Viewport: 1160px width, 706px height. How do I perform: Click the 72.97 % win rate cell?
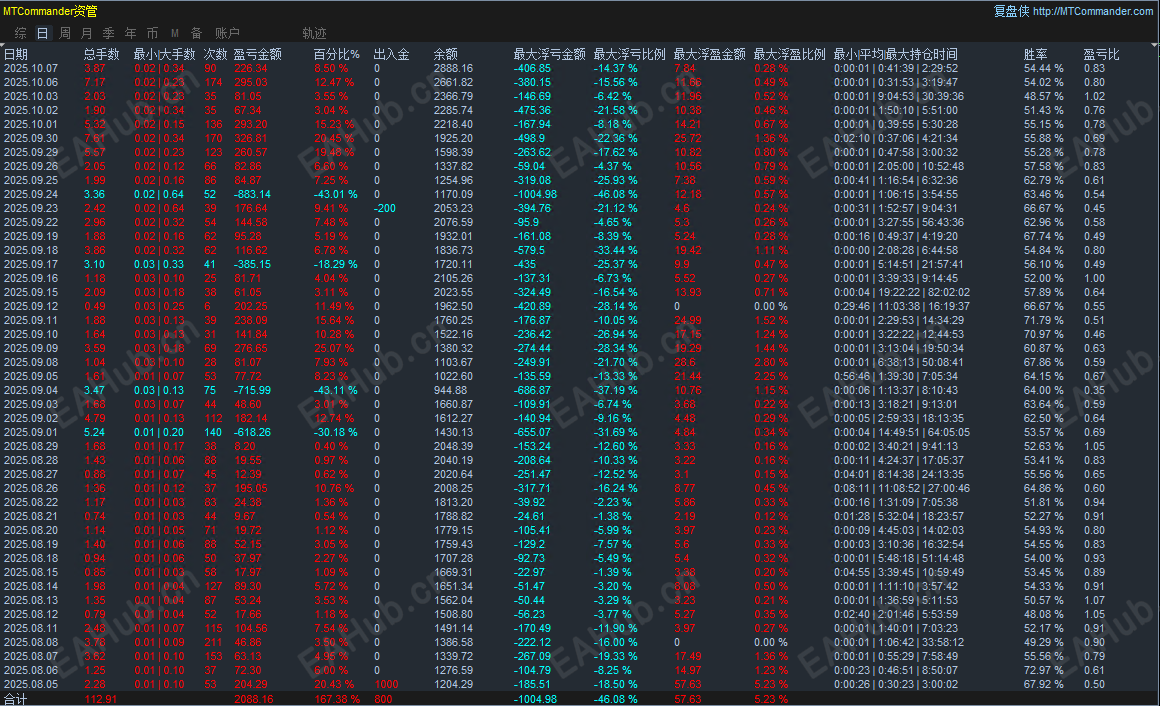pyautogui.click(x=1044, y=670)
